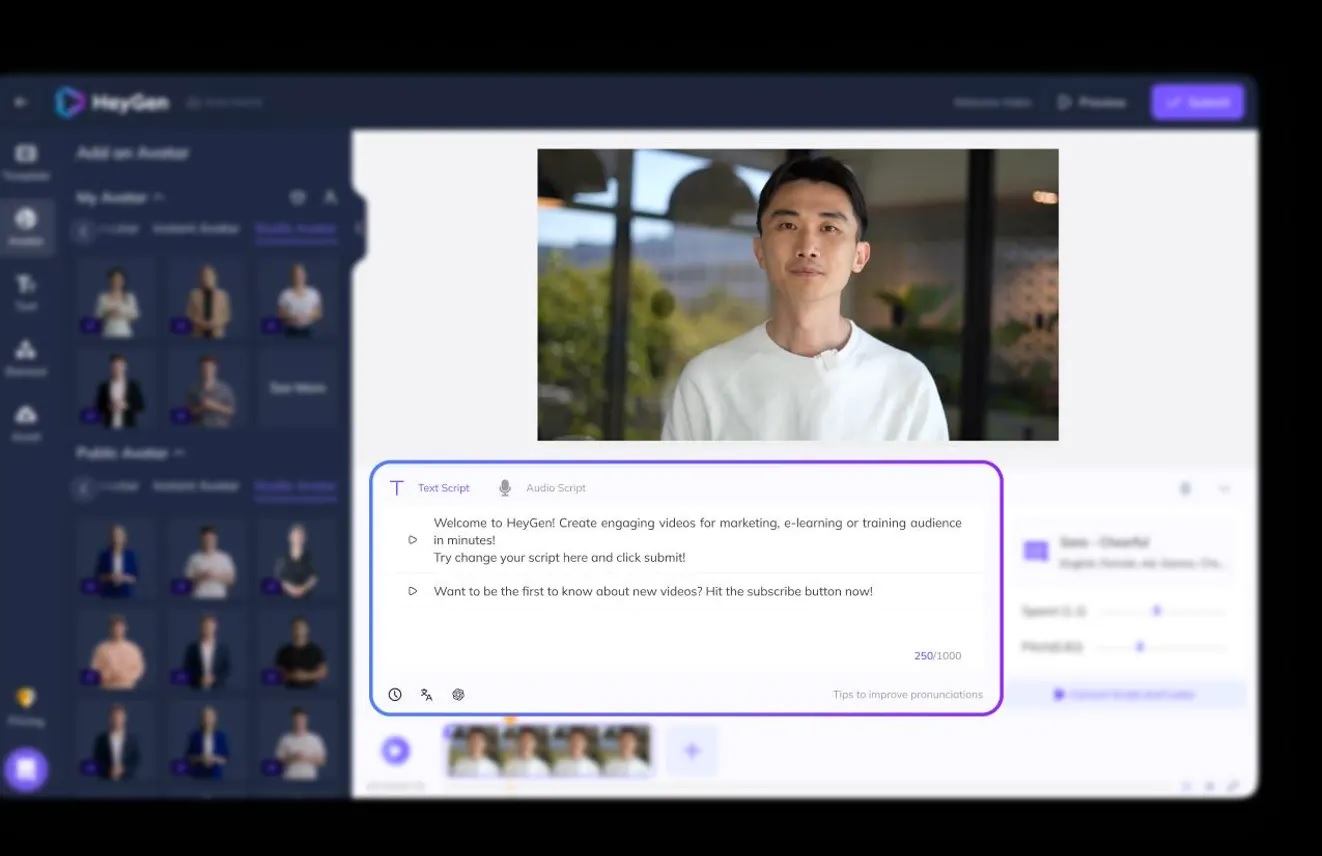The image size is (1322, 856).
Task: Click the Submit button
Action: click(1197, 102)
